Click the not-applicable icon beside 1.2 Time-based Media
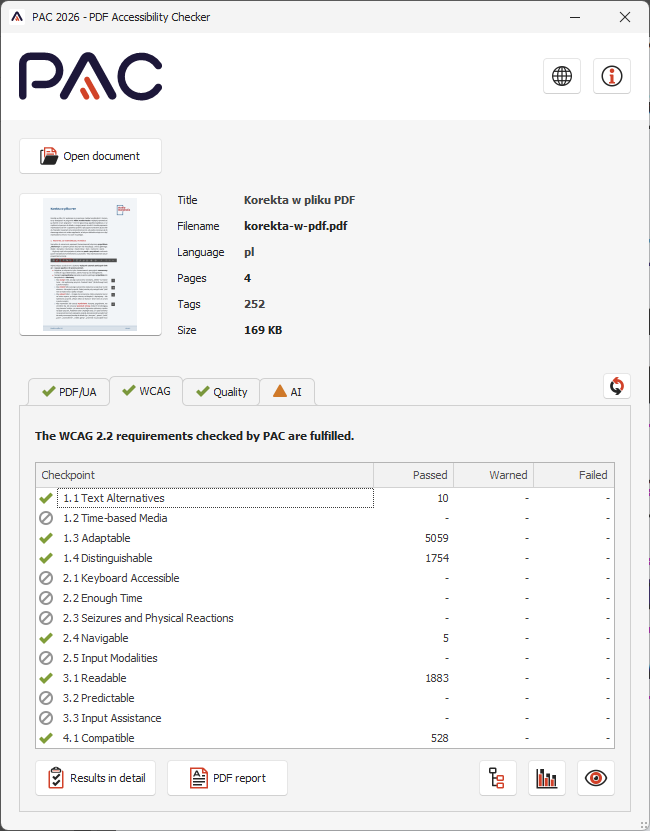The width and height of the screenshot is (650, 831). pyautogui.click(x=46, y=518)
